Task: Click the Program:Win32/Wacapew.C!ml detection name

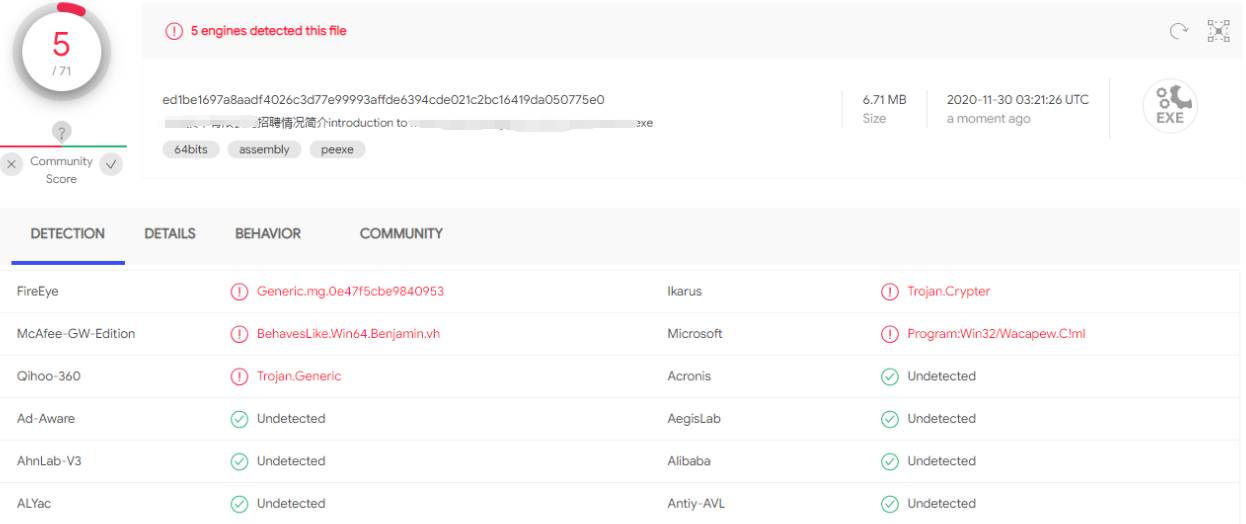Action: (x=996, y=334)
